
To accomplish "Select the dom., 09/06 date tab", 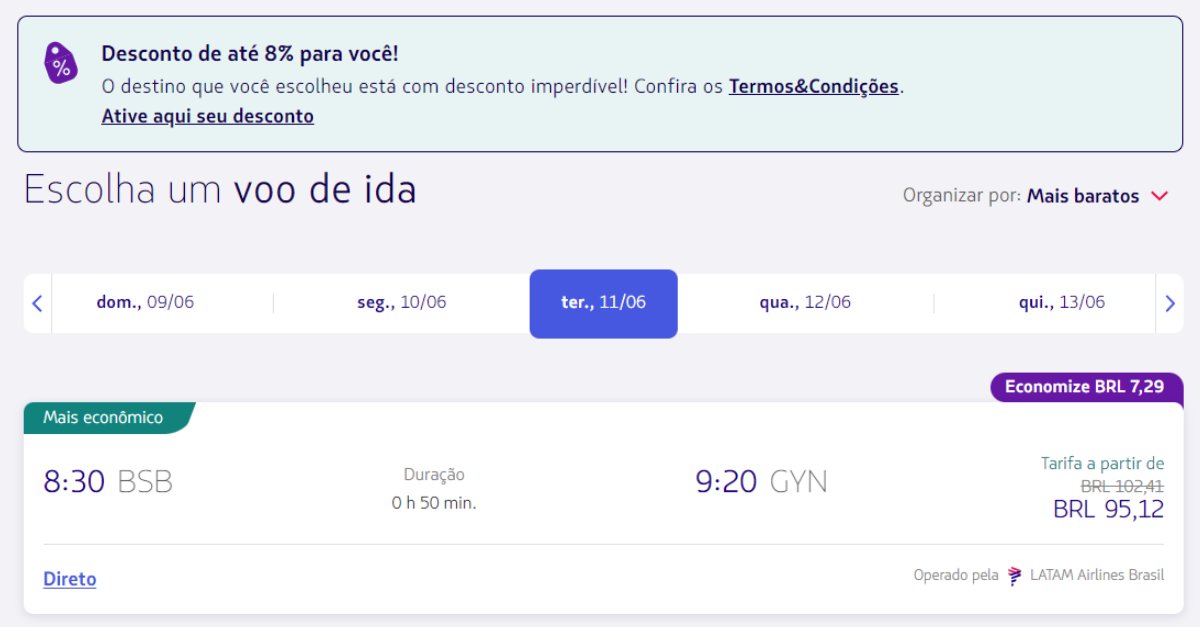I will click(x=145, y=302).
